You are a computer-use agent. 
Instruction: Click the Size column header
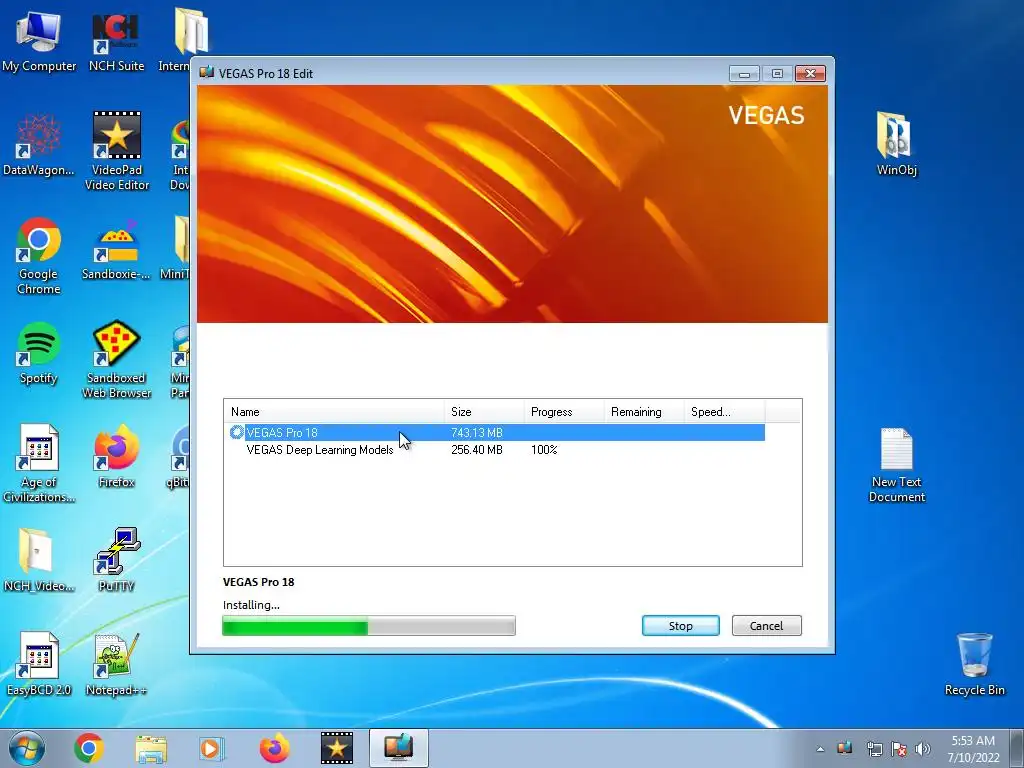(484, 412)
